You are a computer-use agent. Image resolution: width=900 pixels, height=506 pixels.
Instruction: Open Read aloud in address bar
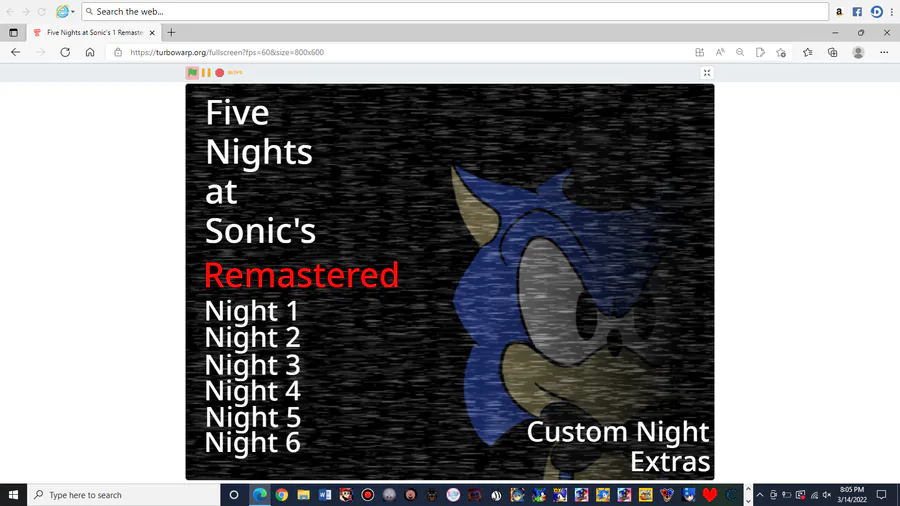pyautogui.click(x=720, y=52)
